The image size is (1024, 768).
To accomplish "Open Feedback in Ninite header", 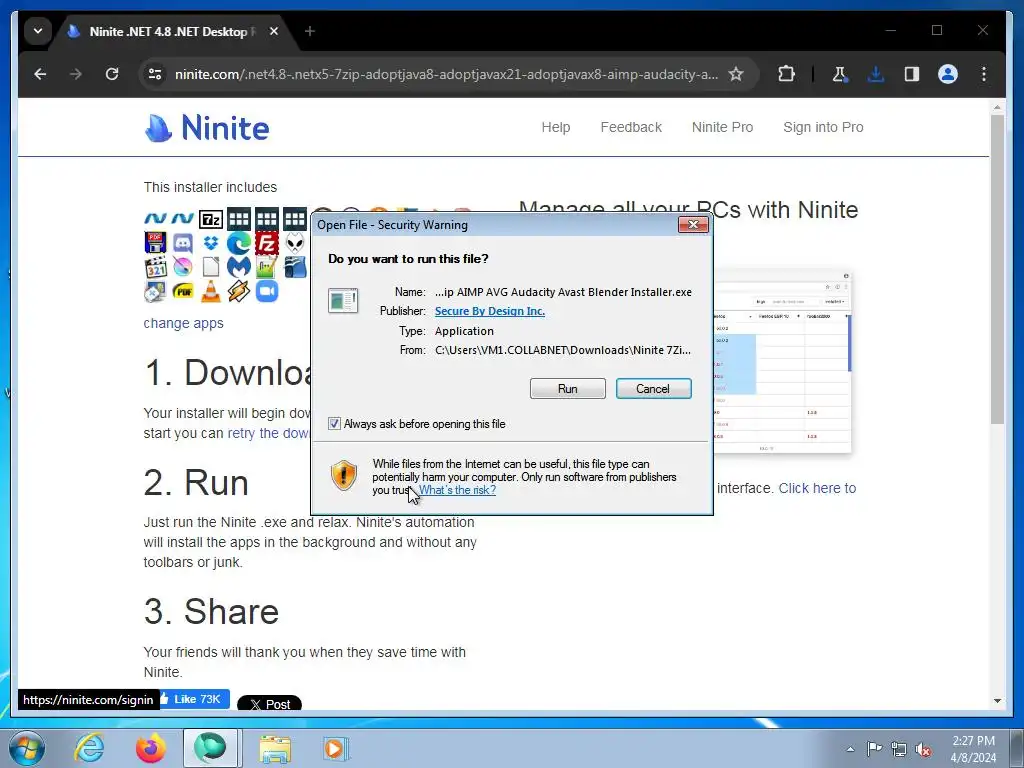I will pos(631,127).
